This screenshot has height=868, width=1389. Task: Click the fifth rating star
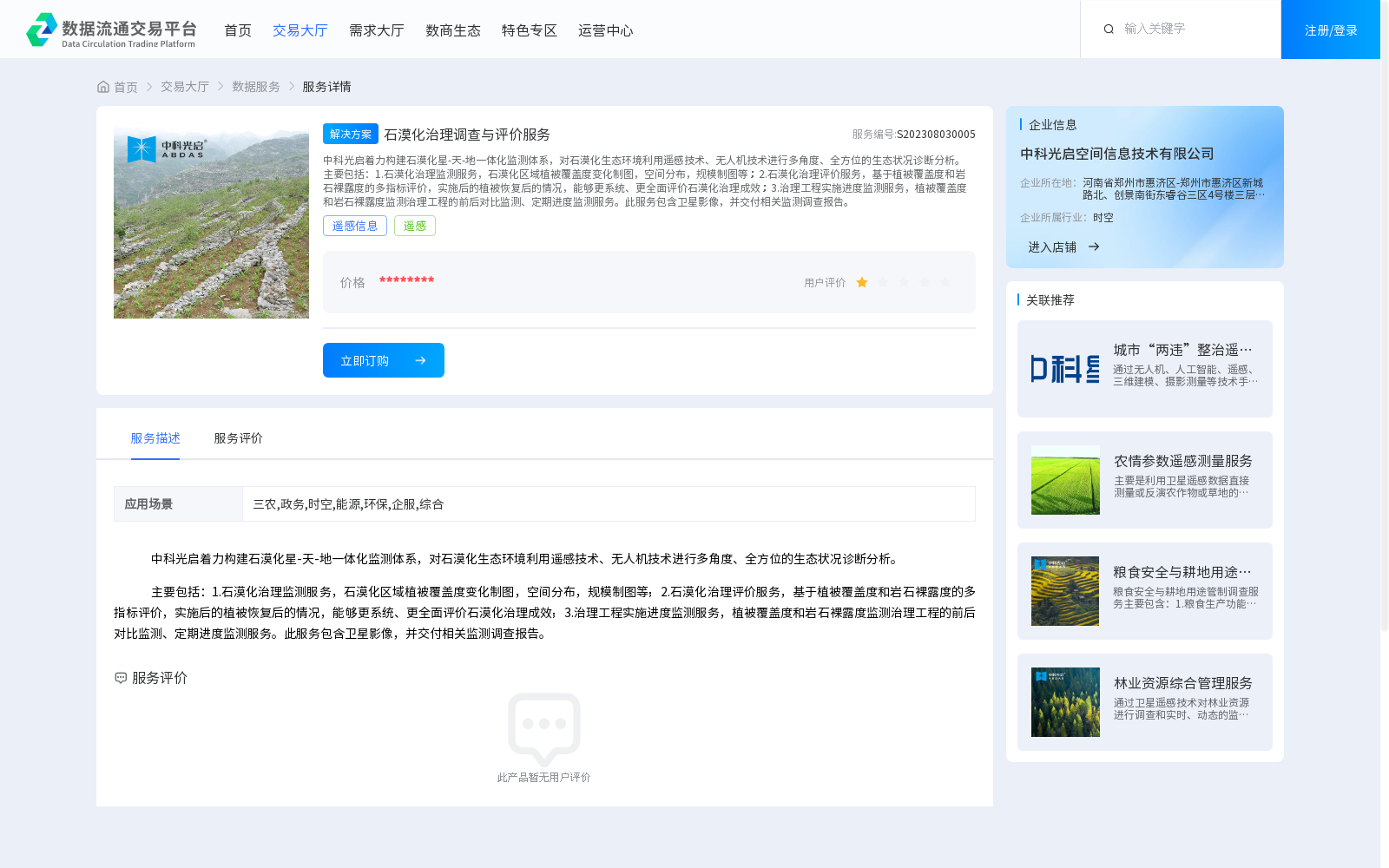(945, 282)
